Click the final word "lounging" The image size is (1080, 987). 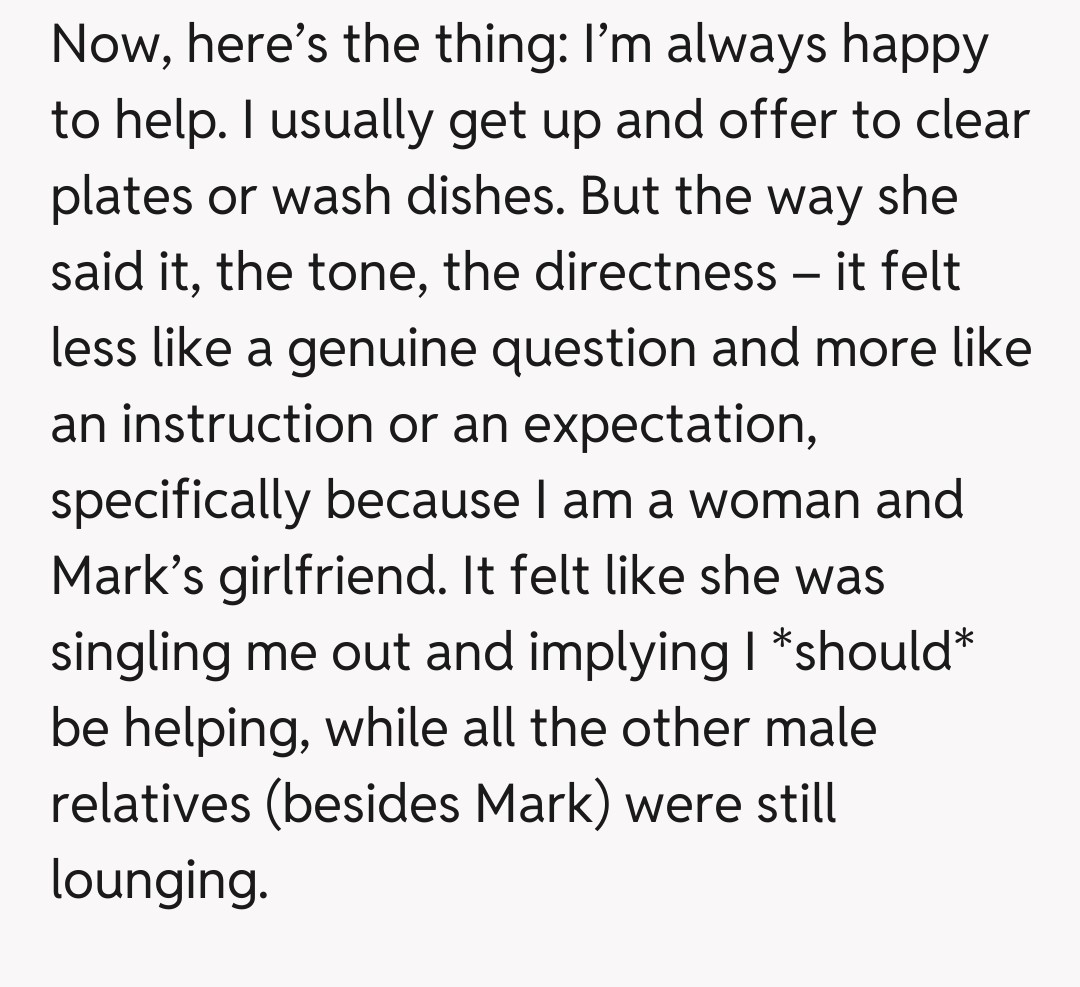pos(159,880)
